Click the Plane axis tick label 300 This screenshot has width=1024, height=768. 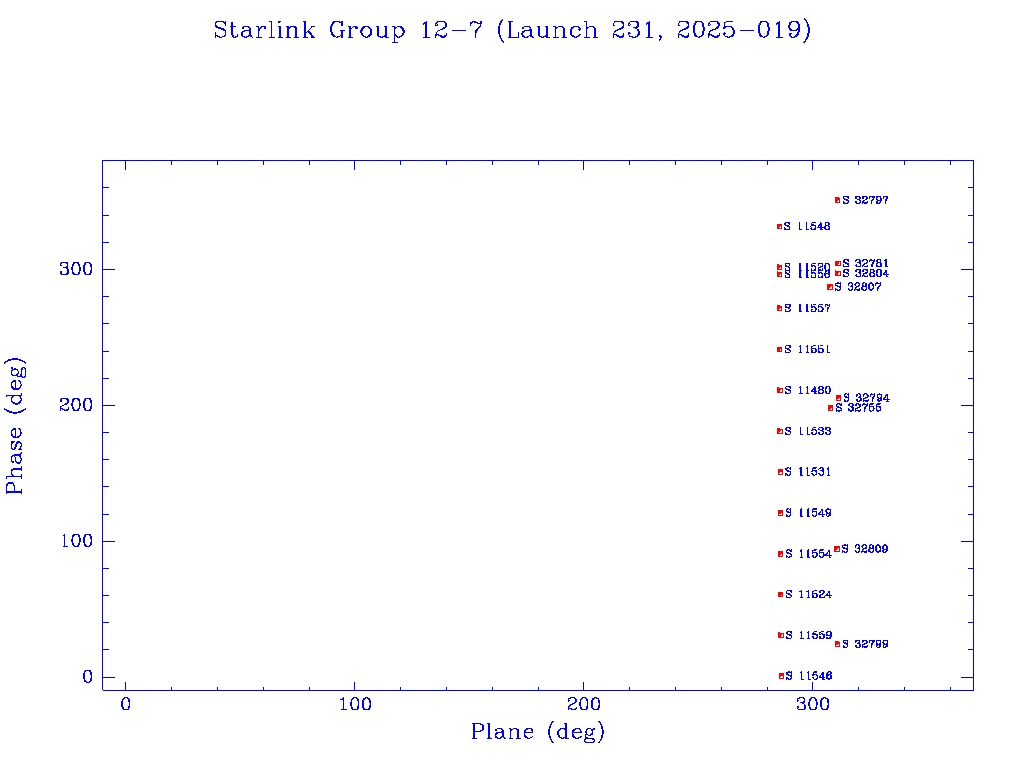(x=812, y=704)
